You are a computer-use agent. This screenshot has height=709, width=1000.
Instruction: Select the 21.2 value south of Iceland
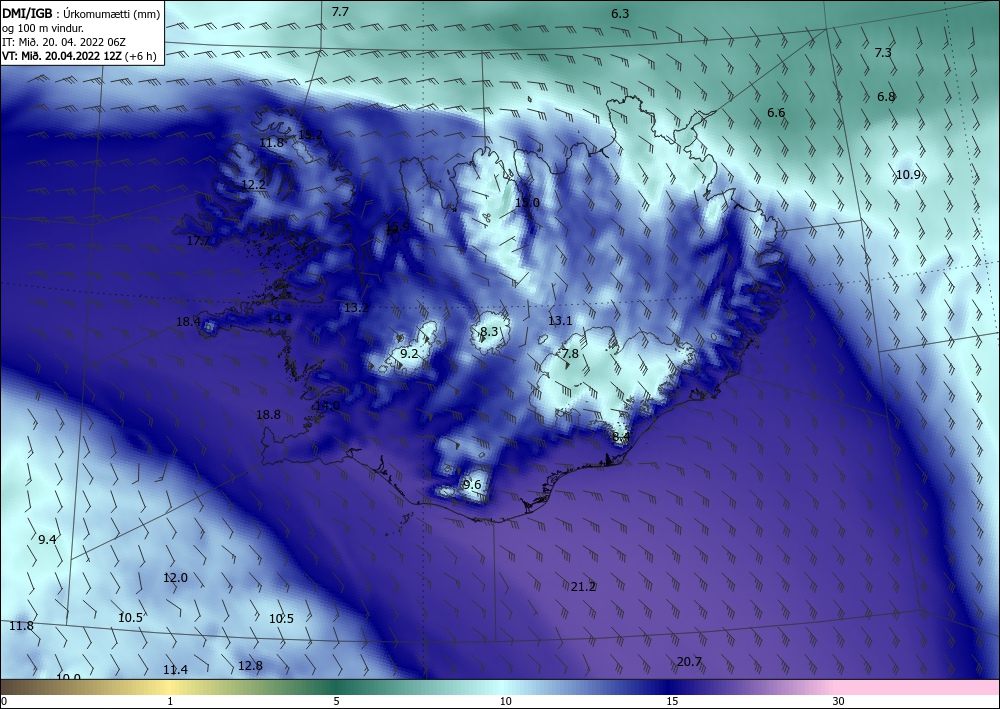(x=583, y=587)
